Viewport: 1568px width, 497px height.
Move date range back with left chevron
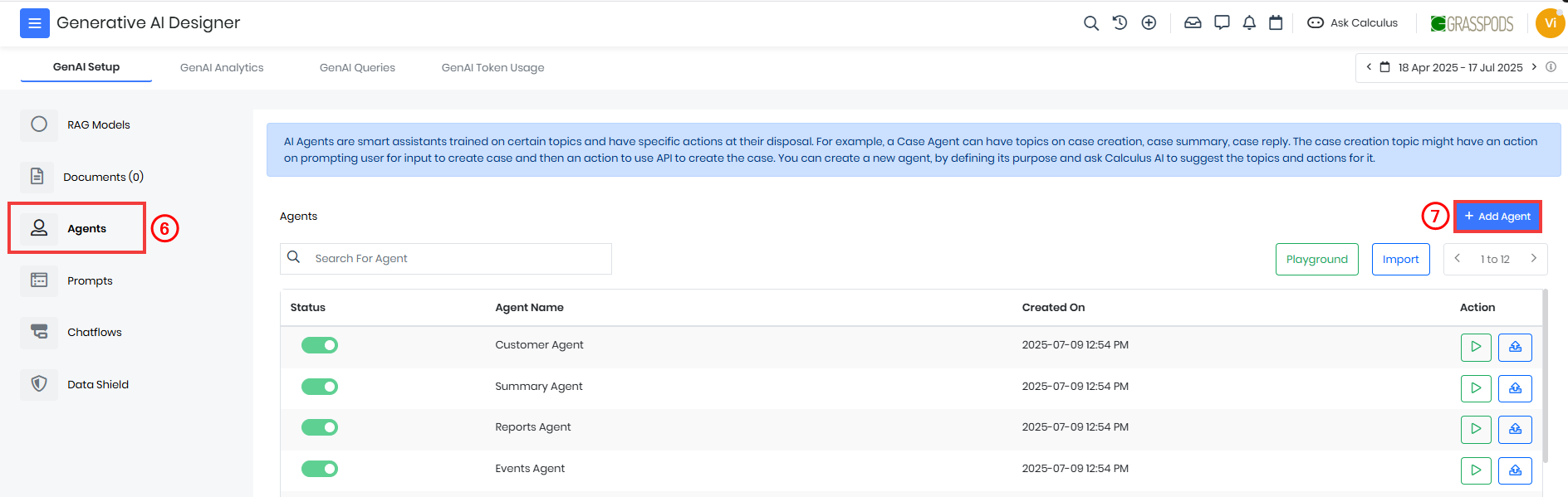tap(1369, 67)
